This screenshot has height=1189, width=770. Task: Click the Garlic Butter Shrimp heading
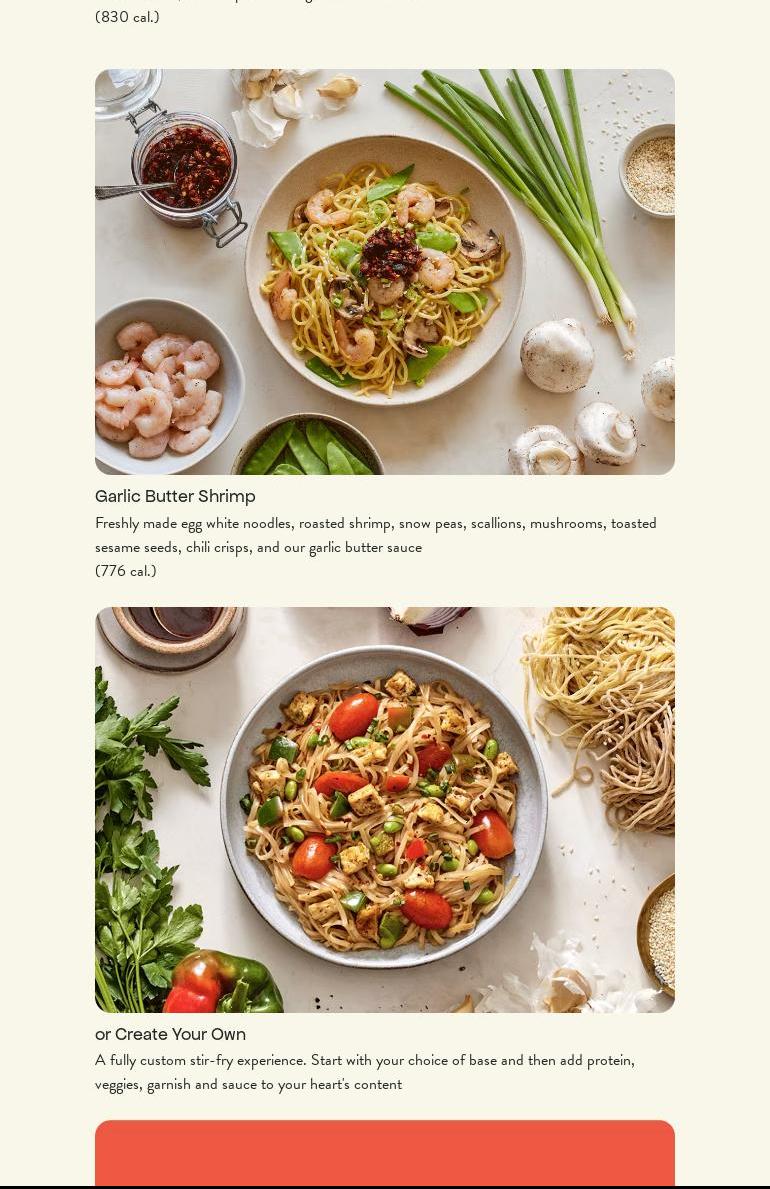pos(175,497)
